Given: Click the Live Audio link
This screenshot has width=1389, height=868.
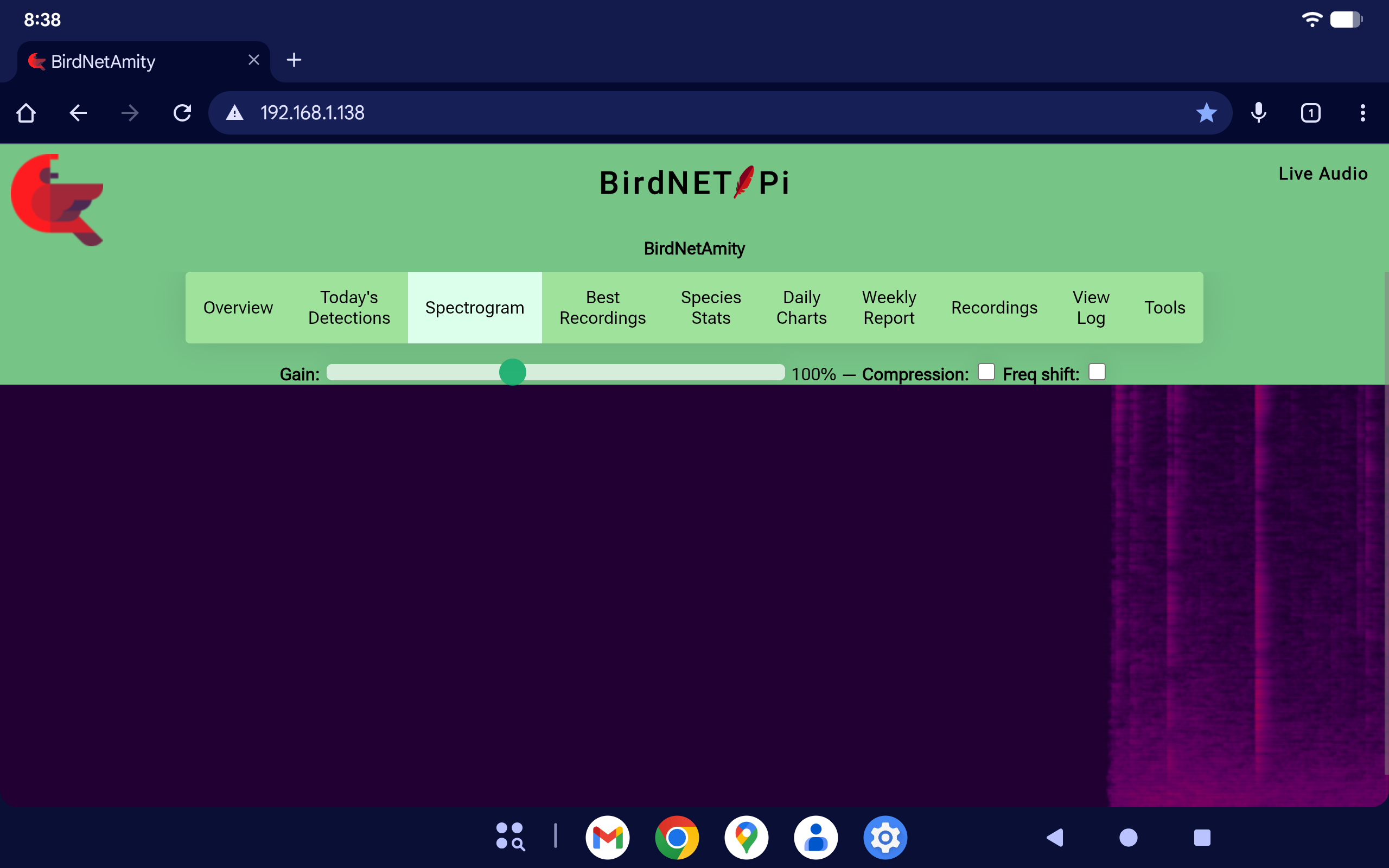Looking at the screenshot, I should tap(1322, 174).
